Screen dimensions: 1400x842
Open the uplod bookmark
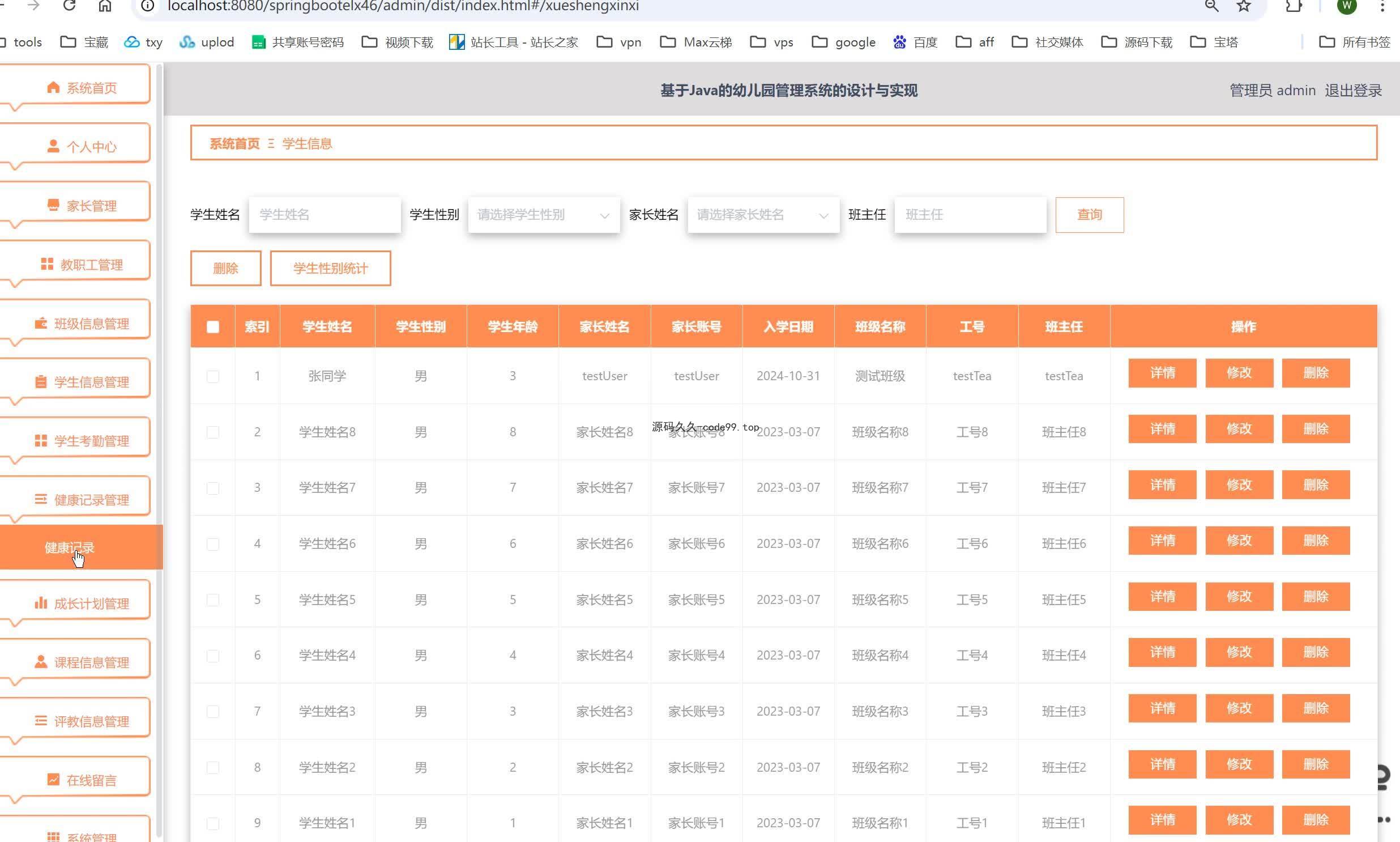[206, 42]
